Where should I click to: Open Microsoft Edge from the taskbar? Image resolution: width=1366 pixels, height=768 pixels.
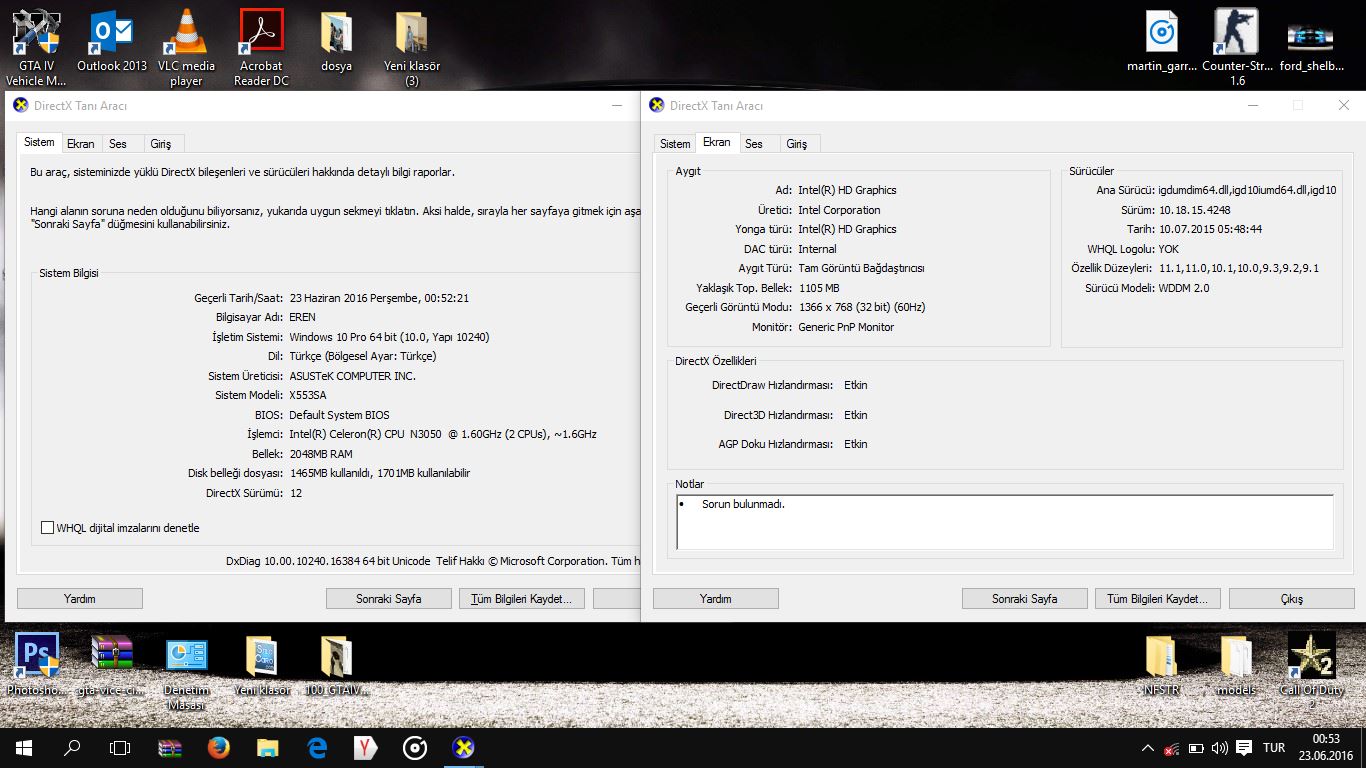click(317, 747)
